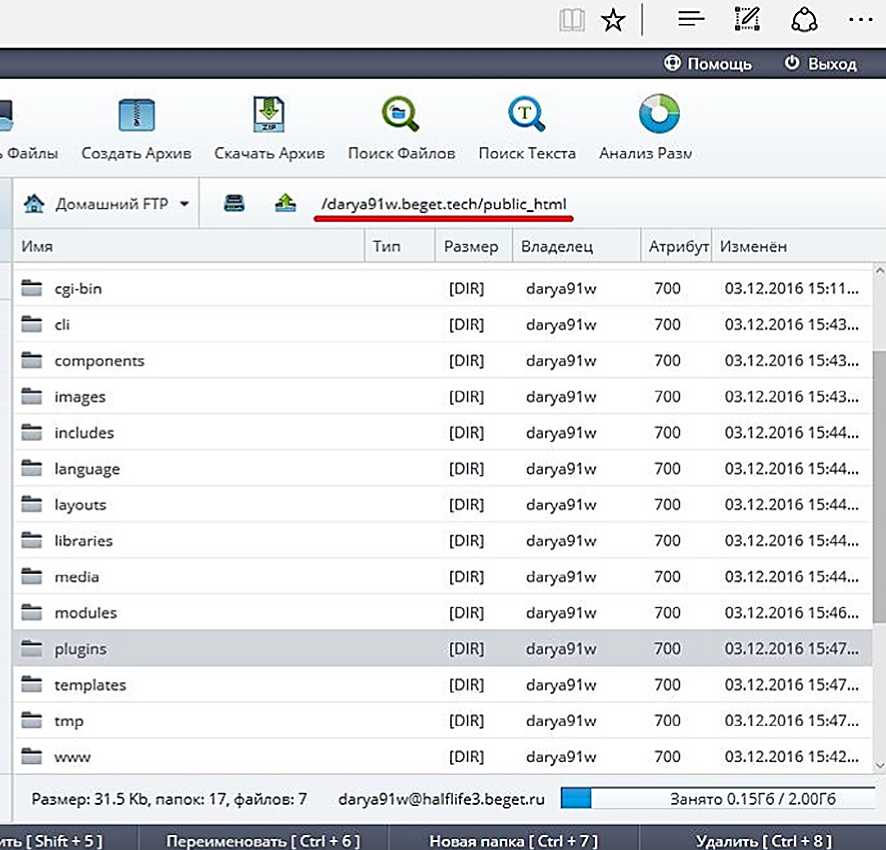Image resolution: width=886 pixels, height=850 pixels.
Task: Click the Скачать Архив download icon
Action: tap(269, 117)
